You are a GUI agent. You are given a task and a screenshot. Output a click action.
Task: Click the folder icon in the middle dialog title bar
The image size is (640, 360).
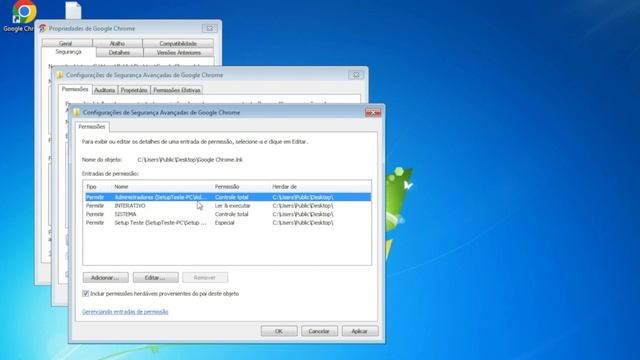(x=60, y=75)
